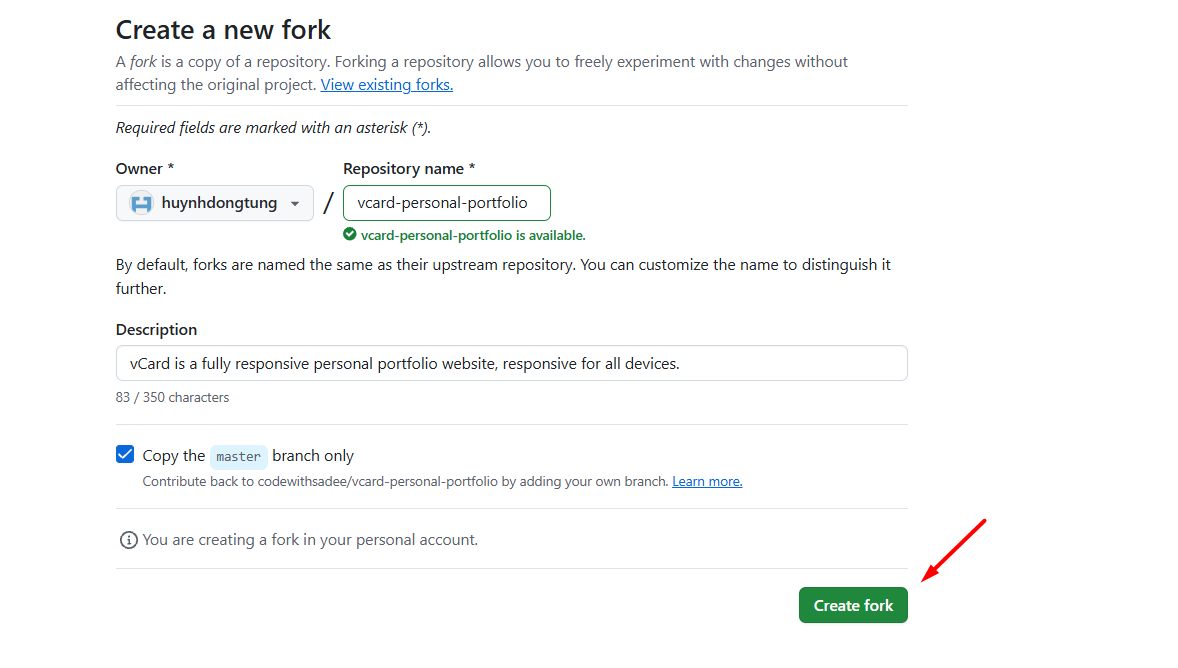Click the slash separator between owner and repository
1178x668 pixels.
(x=328, y=202)
